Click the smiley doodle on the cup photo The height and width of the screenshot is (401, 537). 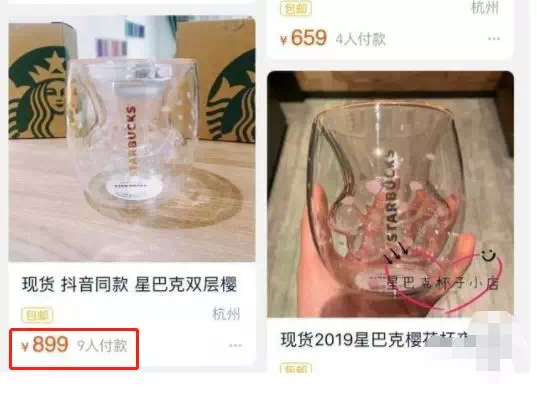coord(488,254)
